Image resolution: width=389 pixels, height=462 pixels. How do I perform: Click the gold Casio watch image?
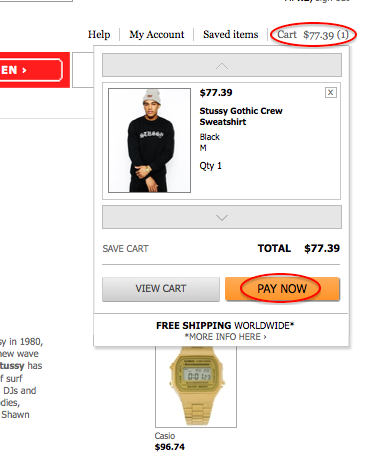pos(196,386)
